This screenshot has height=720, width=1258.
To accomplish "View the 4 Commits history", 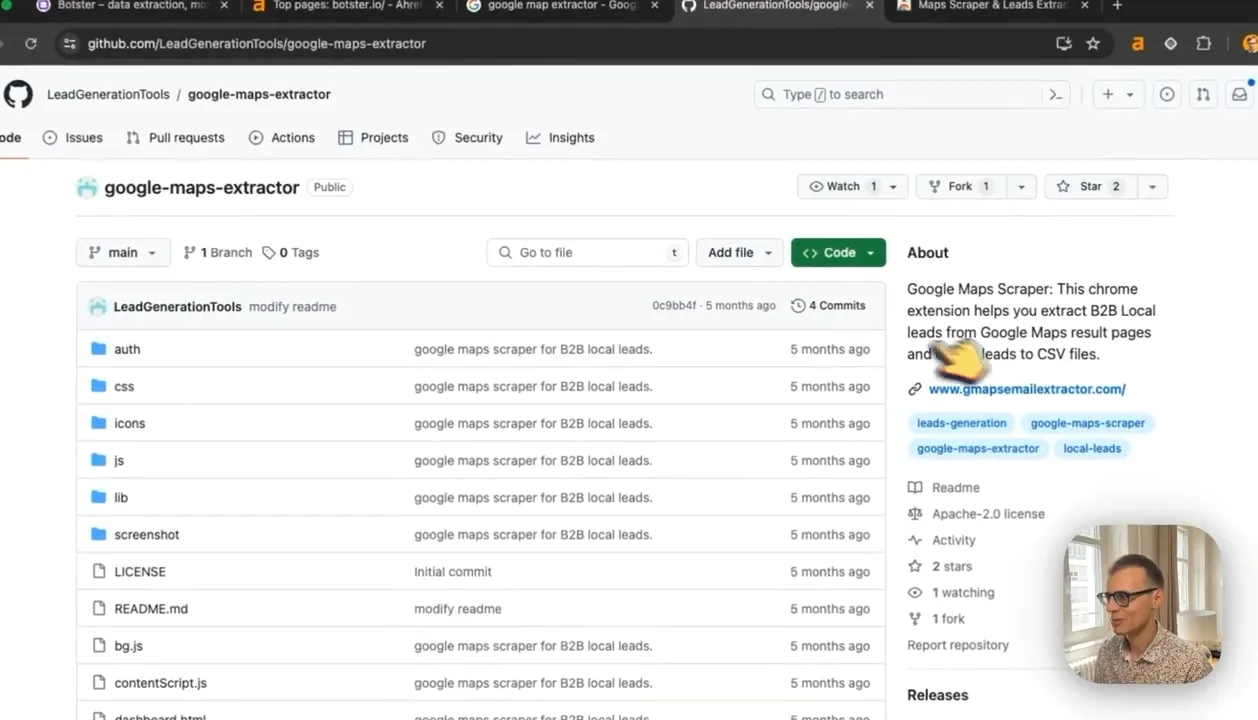I will click(828, 306).
